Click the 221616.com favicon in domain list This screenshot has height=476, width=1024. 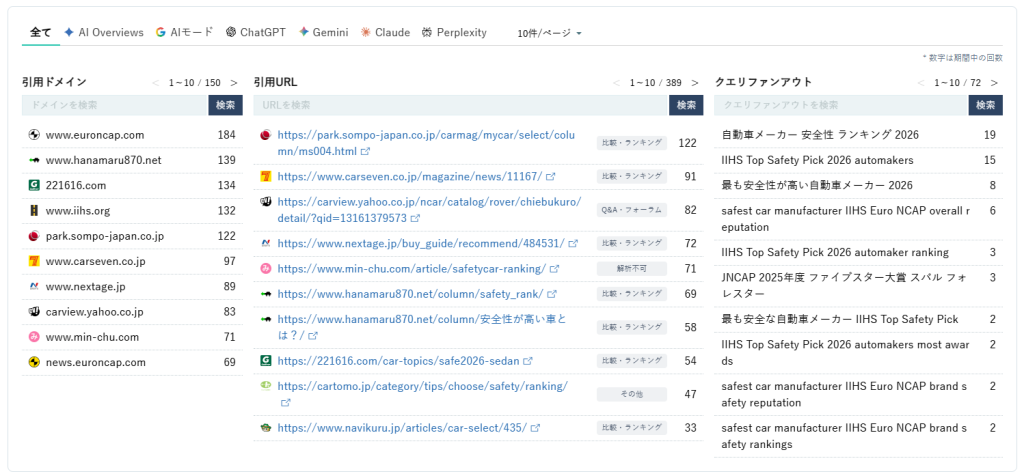35,185
